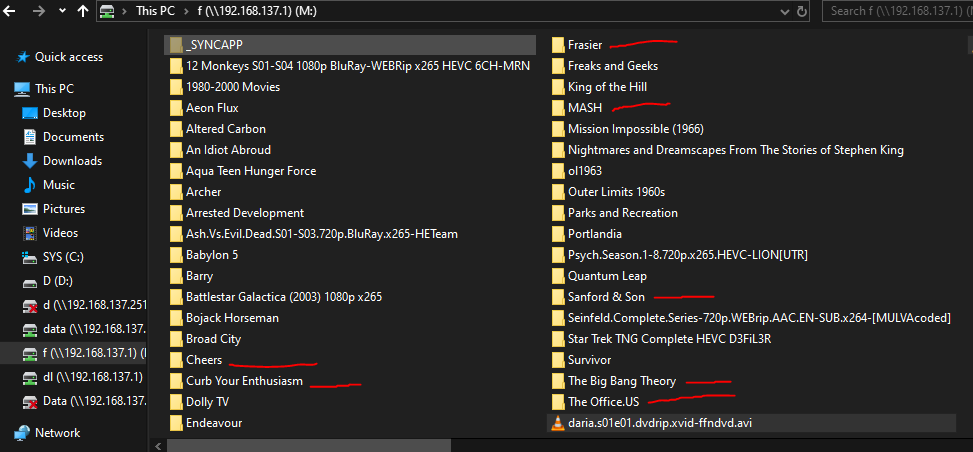The width and height of the screenshot is (973, 452).
Task: Select the _SYNCAPP folder
Action: (350, 45)
